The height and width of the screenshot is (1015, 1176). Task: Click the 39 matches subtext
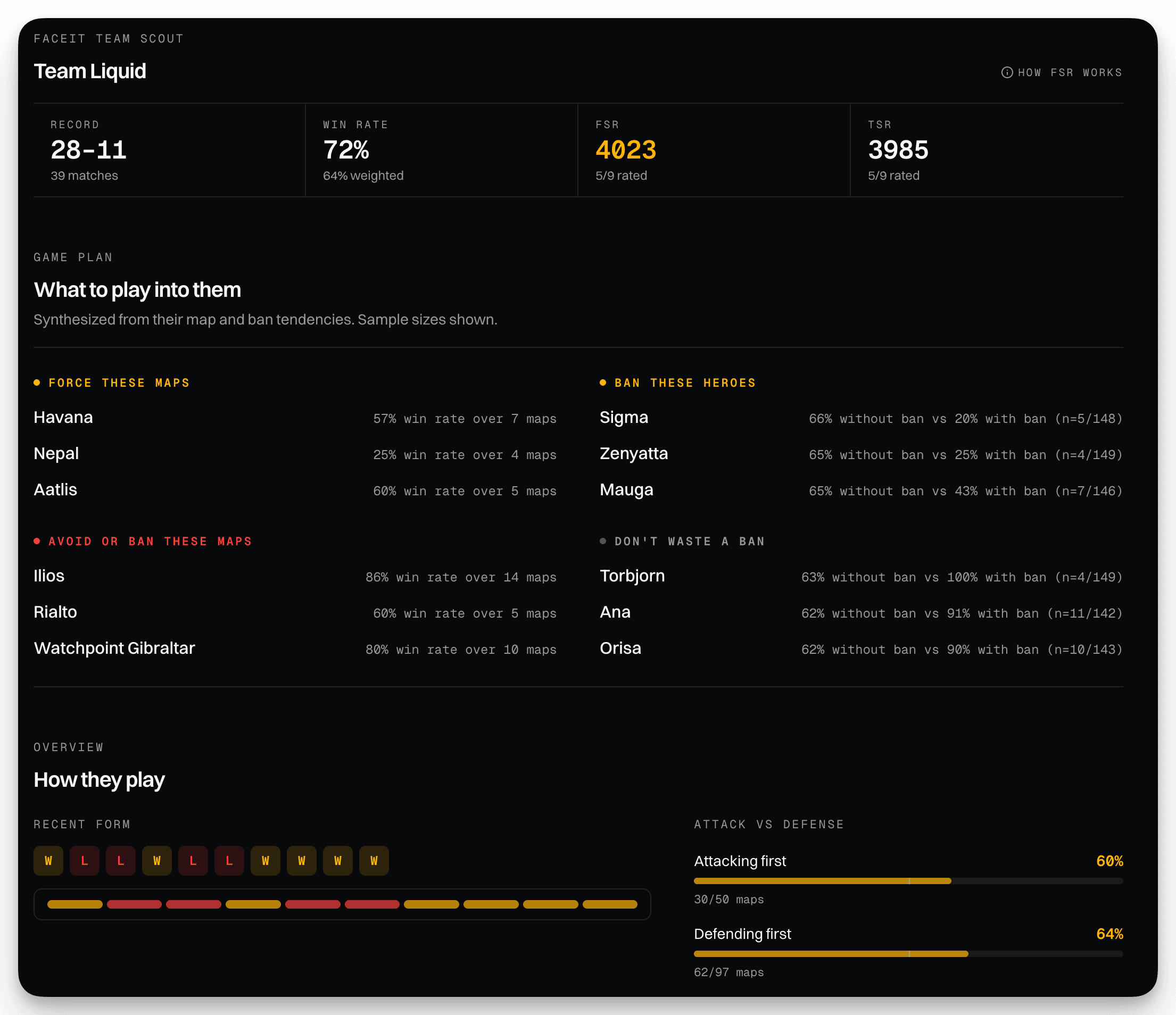point(84,176)
